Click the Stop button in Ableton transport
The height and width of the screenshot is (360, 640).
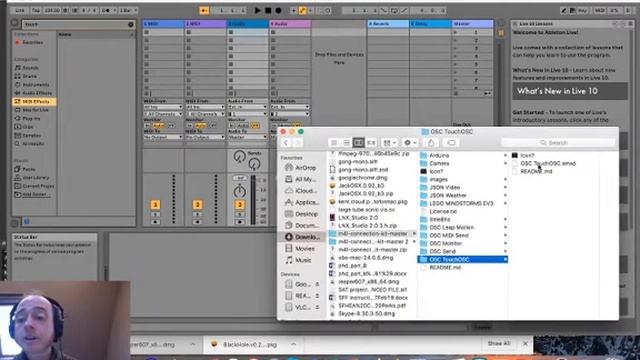point(268,11)
